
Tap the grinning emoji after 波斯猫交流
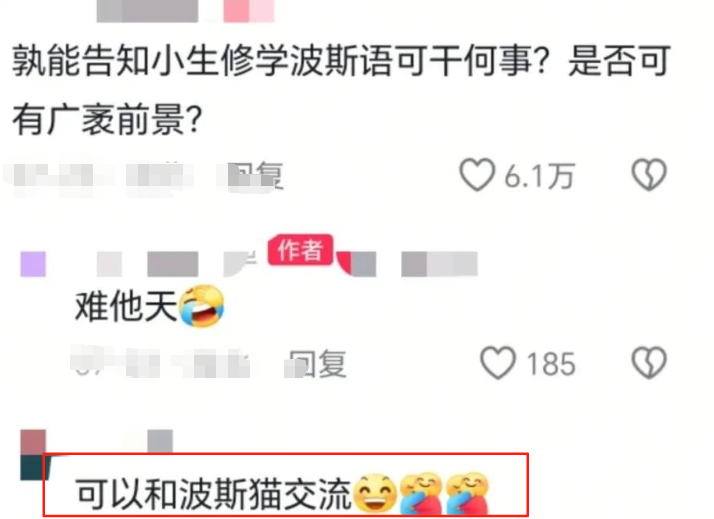(x=375, y=495)
